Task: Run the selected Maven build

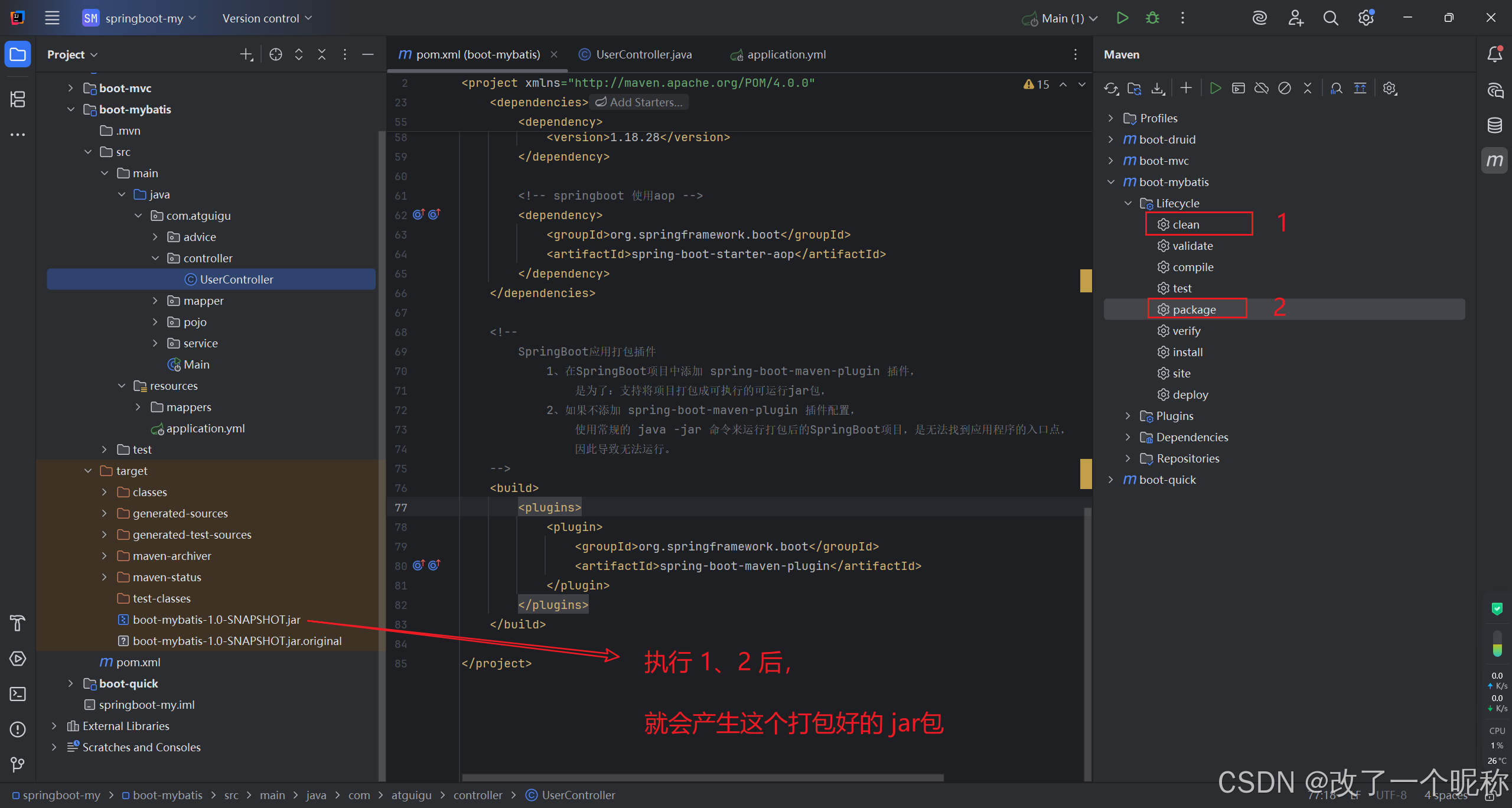Action: [x=1215, y=89]
